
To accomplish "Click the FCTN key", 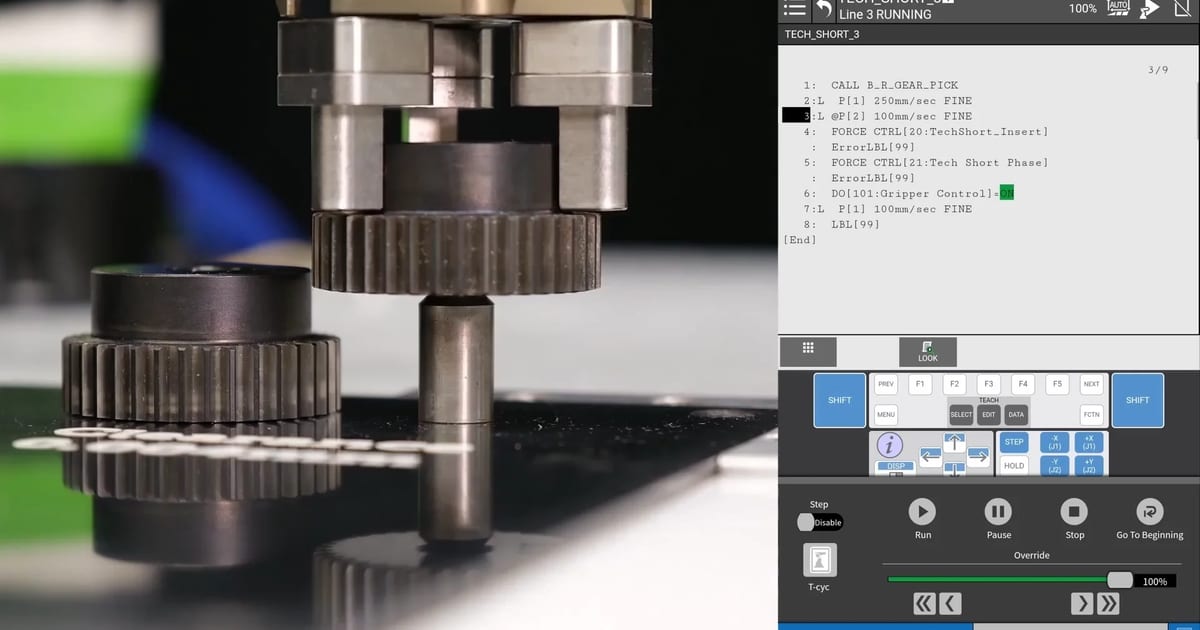I will click(1091, 414).
